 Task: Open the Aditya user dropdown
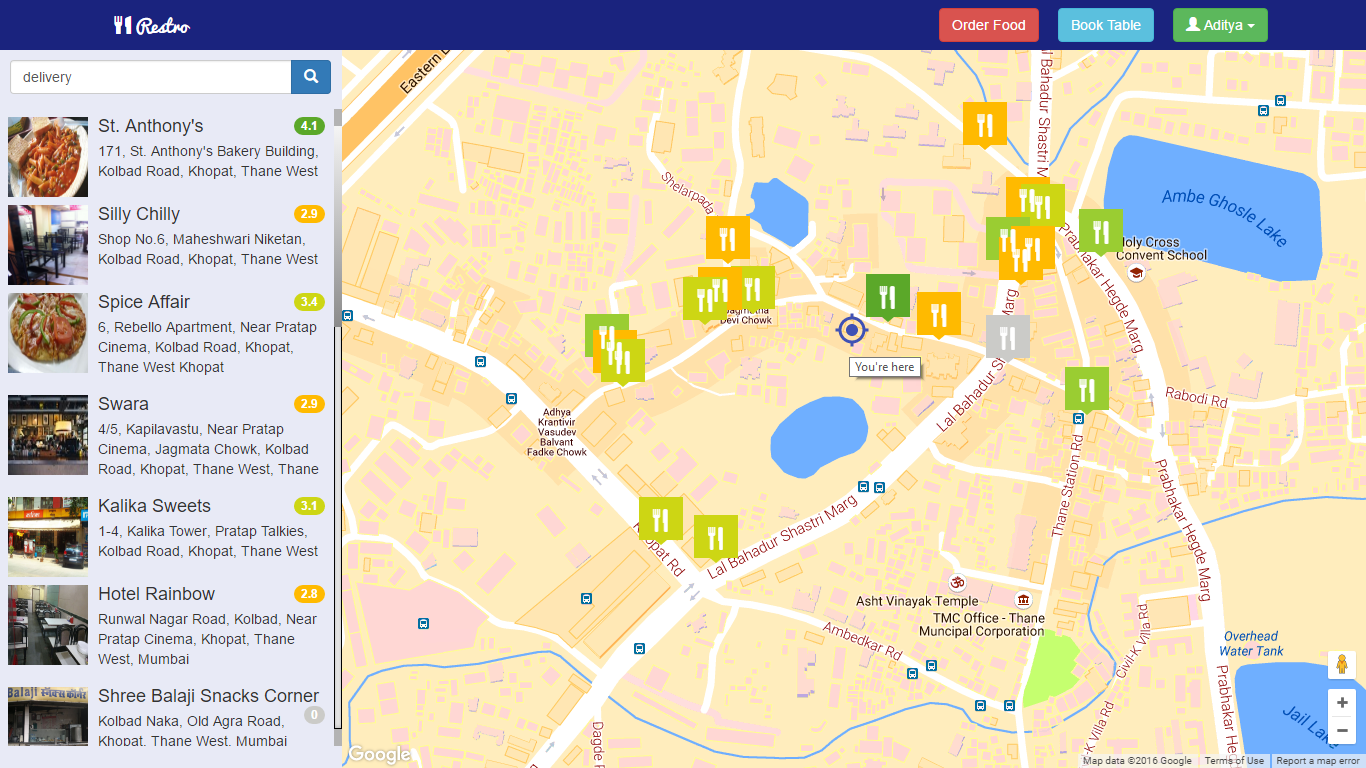pos(1220,25)
